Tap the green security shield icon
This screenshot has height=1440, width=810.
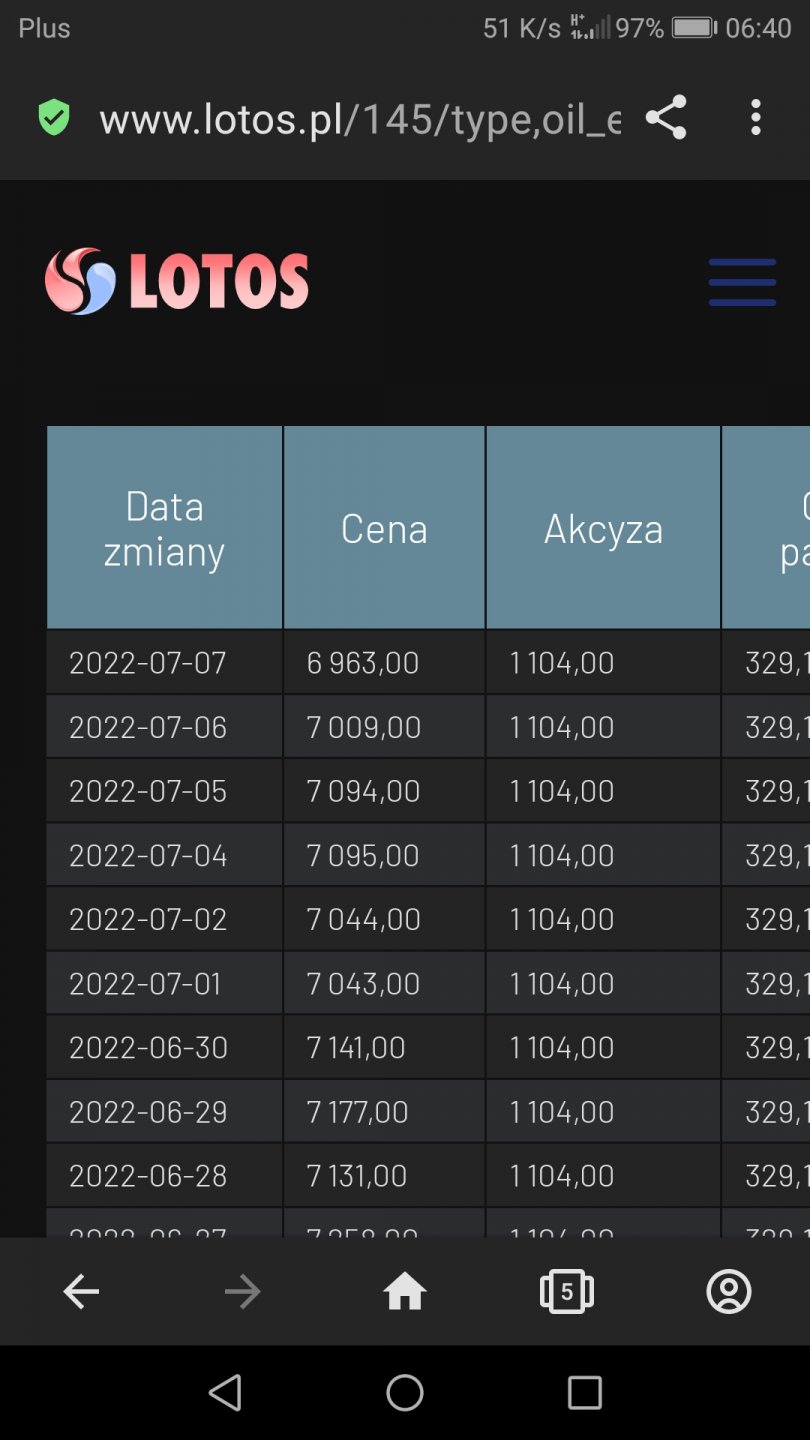(x=54, y=118)
